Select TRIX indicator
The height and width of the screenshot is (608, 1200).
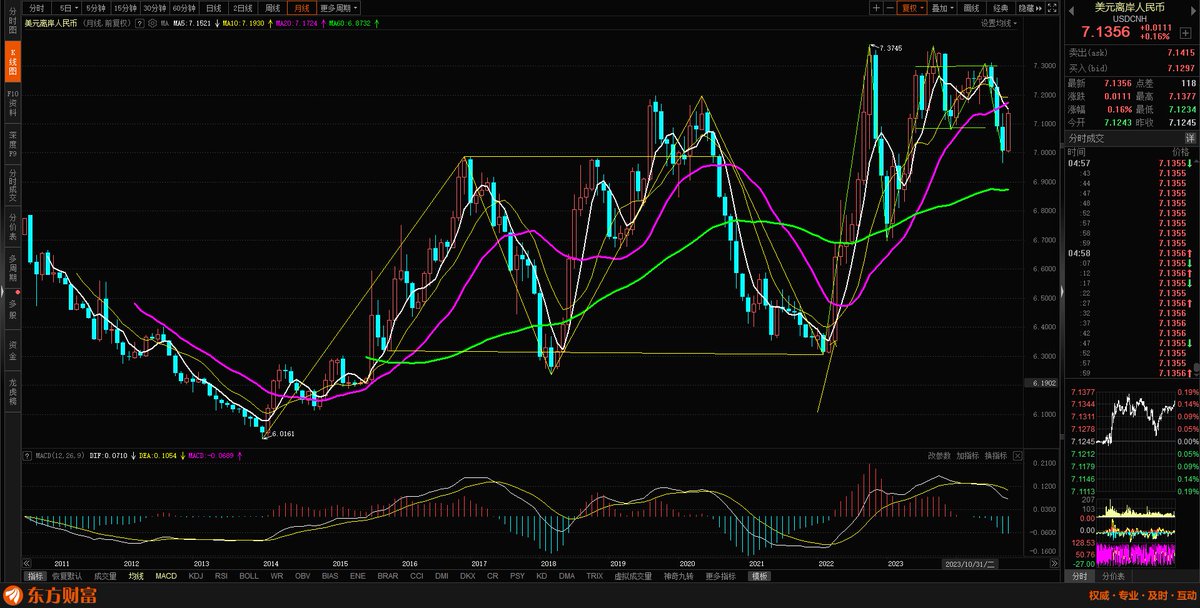[594, 576]
